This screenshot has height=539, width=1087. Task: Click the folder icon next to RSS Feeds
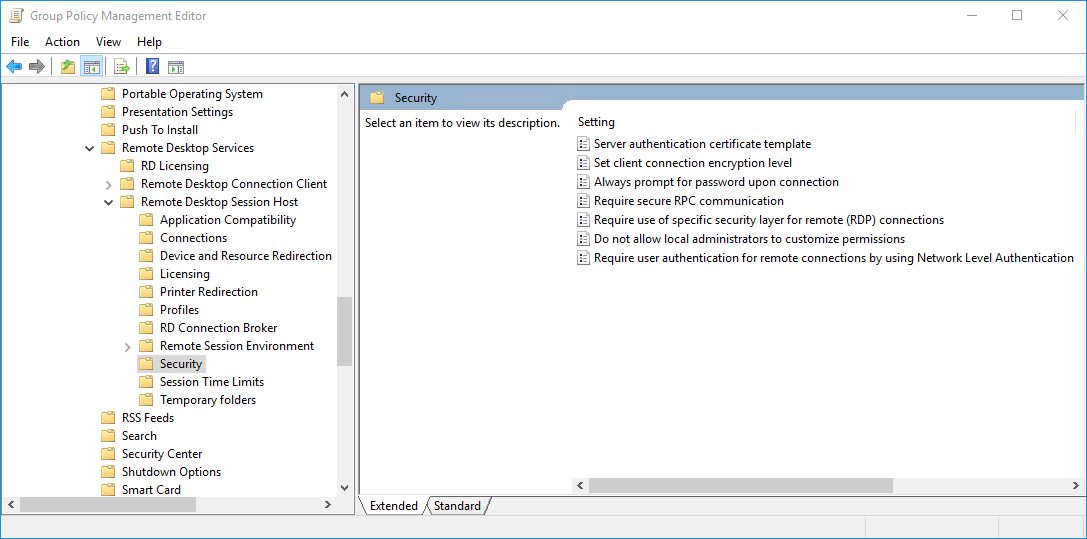107,418
